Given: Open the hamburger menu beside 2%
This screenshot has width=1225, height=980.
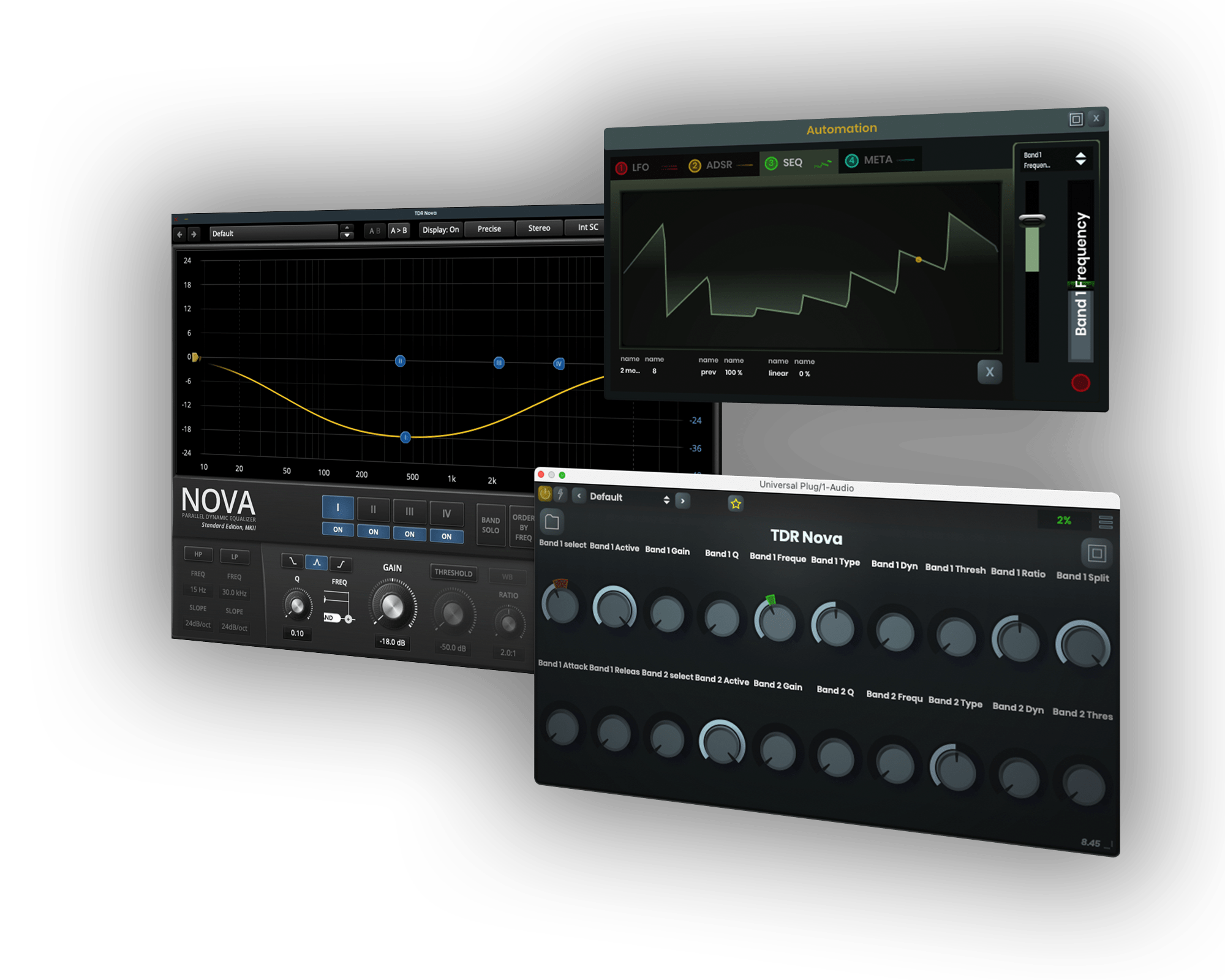Looking at the screenshot, I should [1106, 522].
